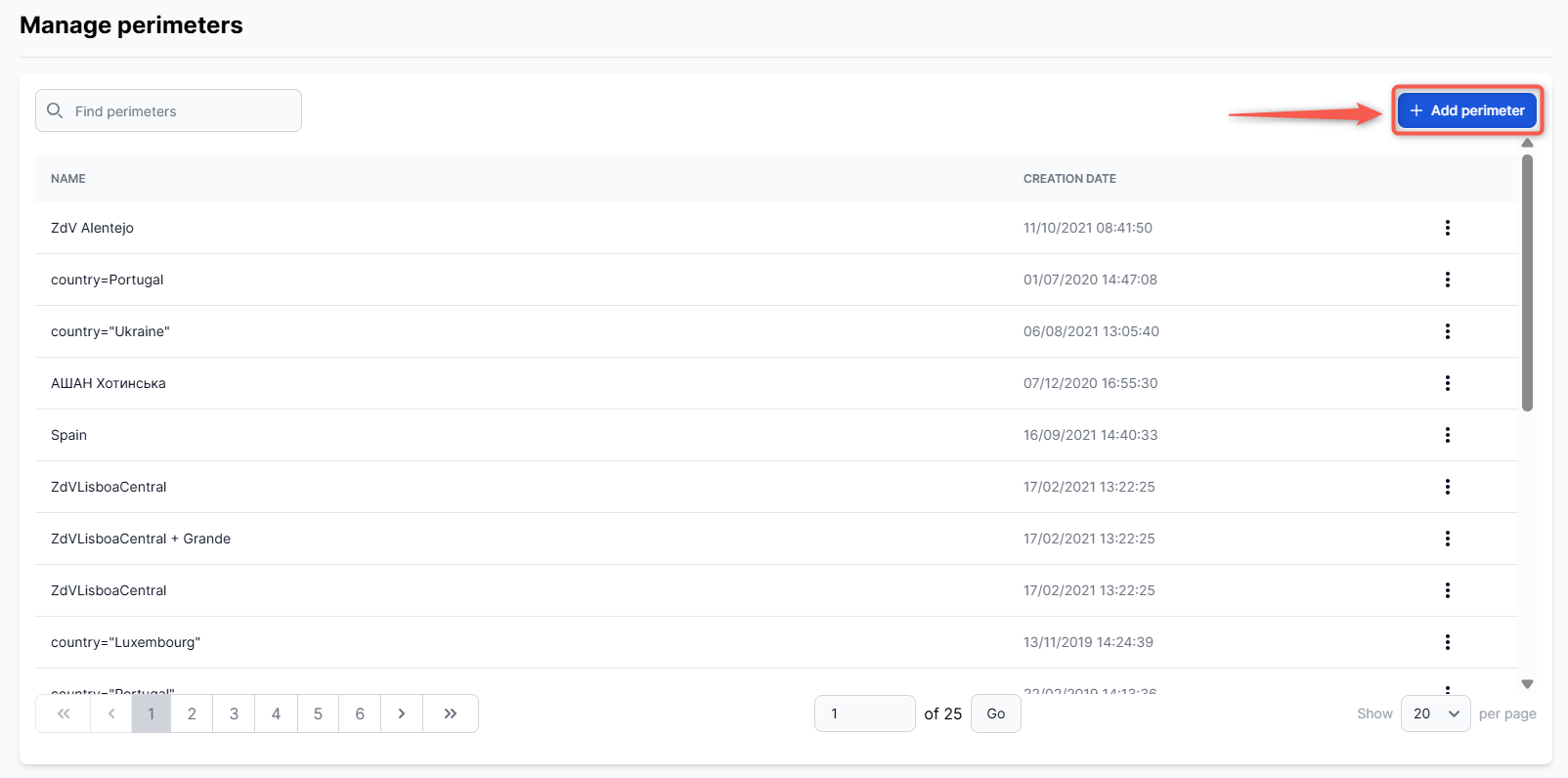Go to the next page with the chevron
Viewport: 1568px width, 778px height.
tap(402, 713)
